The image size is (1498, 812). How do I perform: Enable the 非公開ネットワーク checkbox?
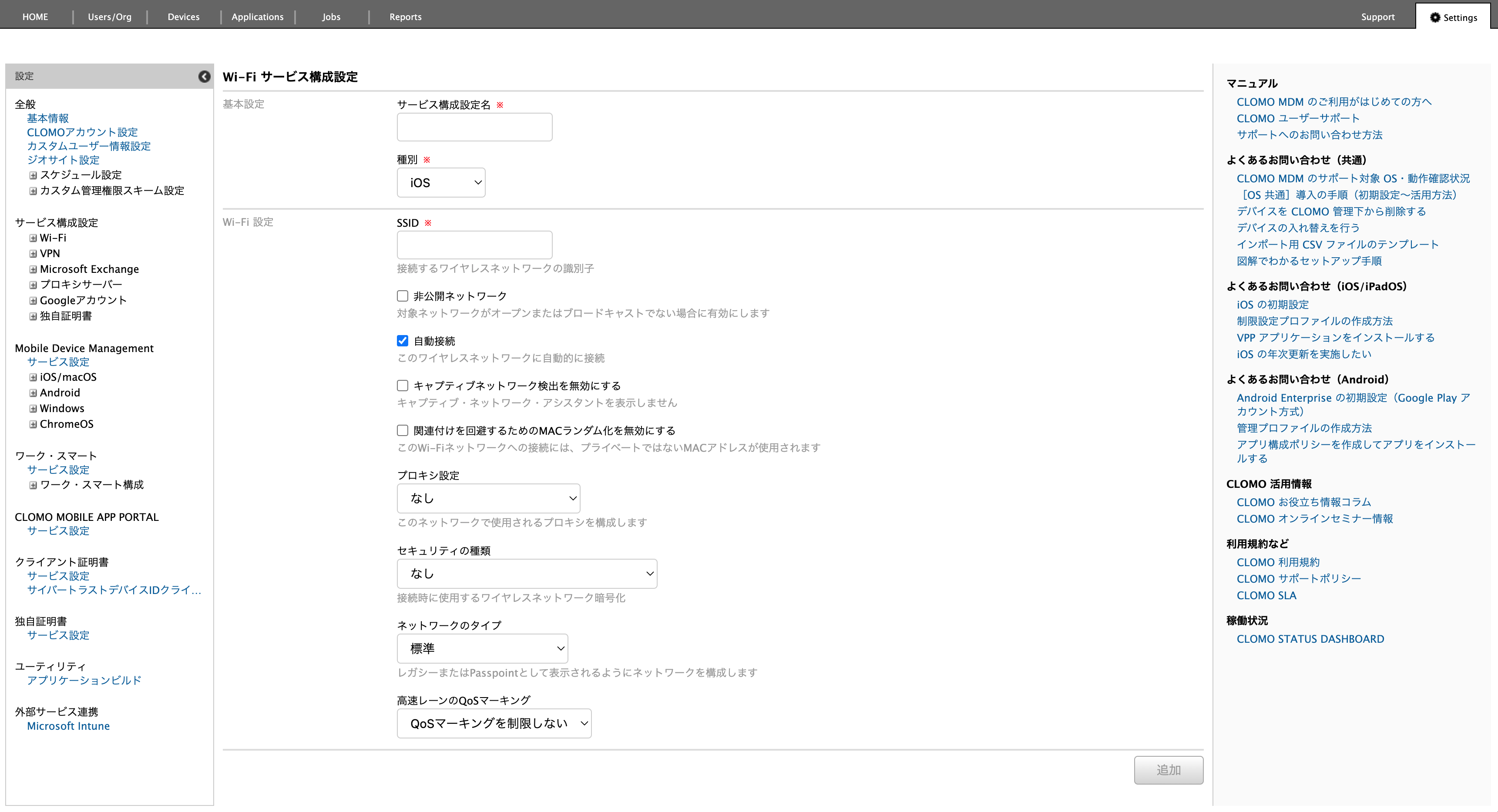(x=403, y=296)
